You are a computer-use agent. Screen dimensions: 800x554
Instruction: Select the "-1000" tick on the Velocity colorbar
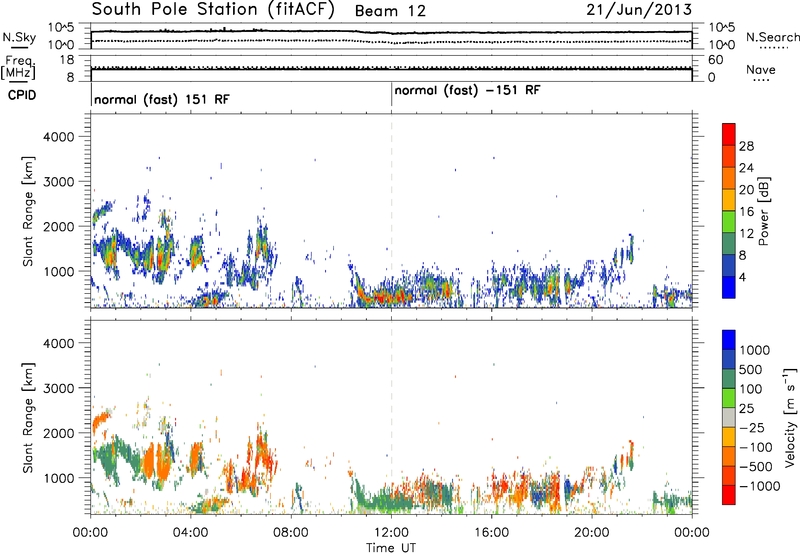point(760,486)
